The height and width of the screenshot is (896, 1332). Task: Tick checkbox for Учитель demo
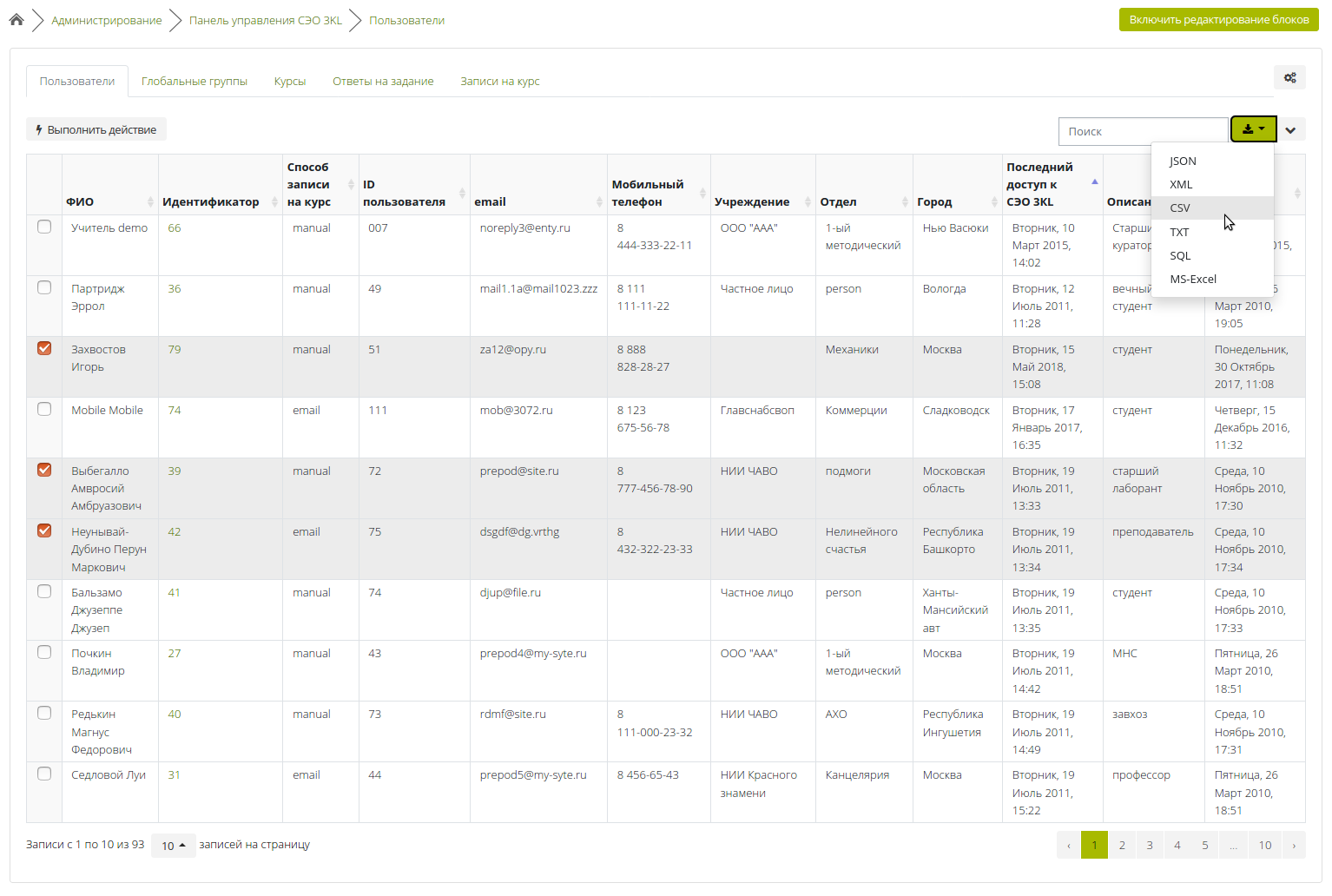pos(44,227)
